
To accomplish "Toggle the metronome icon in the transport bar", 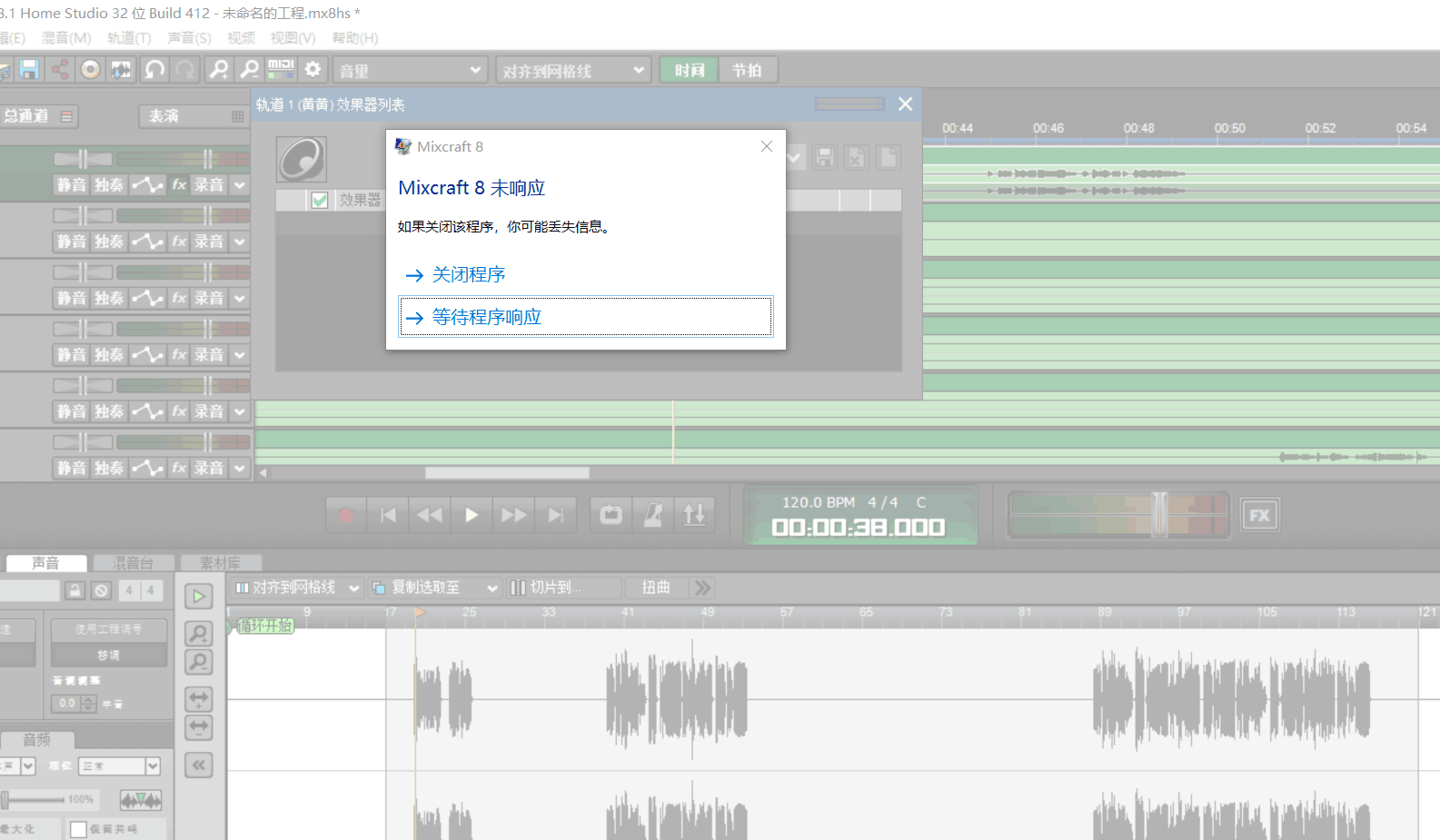I will tap(653, 515).
